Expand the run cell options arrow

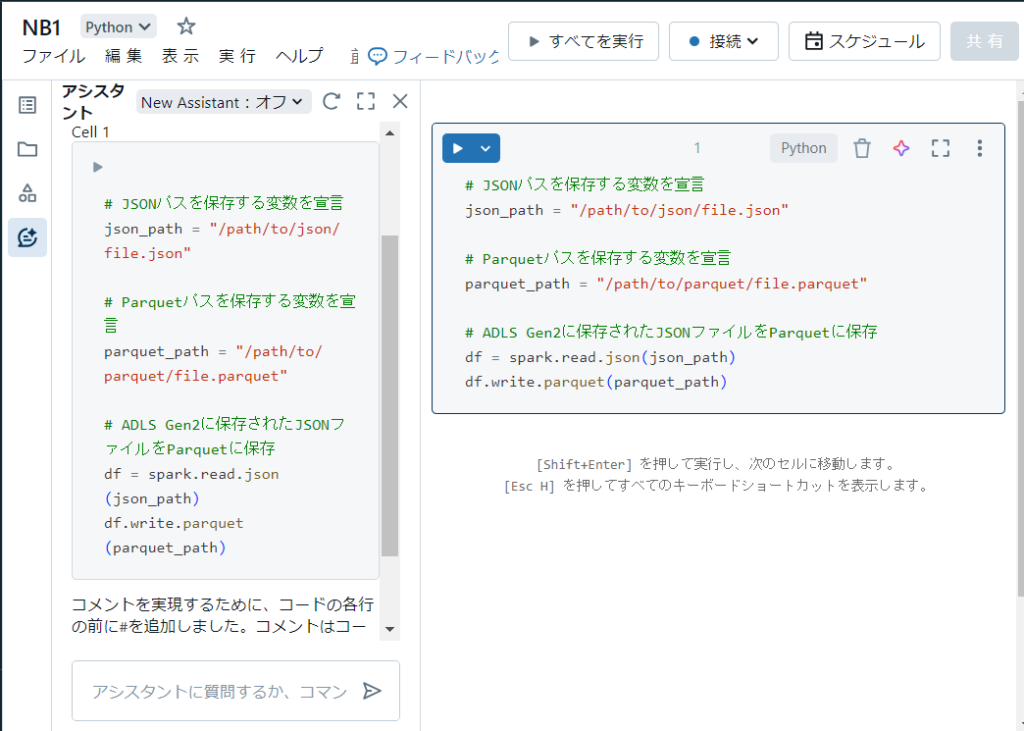[486, 148]
